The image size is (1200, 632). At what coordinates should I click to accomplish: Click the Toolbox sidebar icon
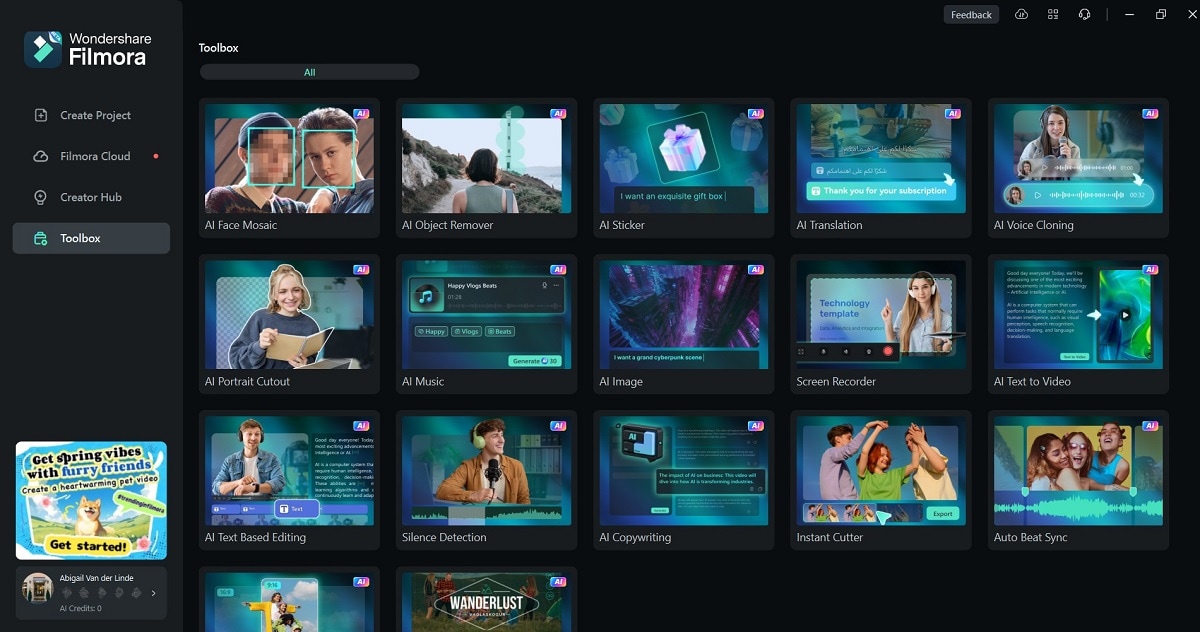(x=41, y=238)
